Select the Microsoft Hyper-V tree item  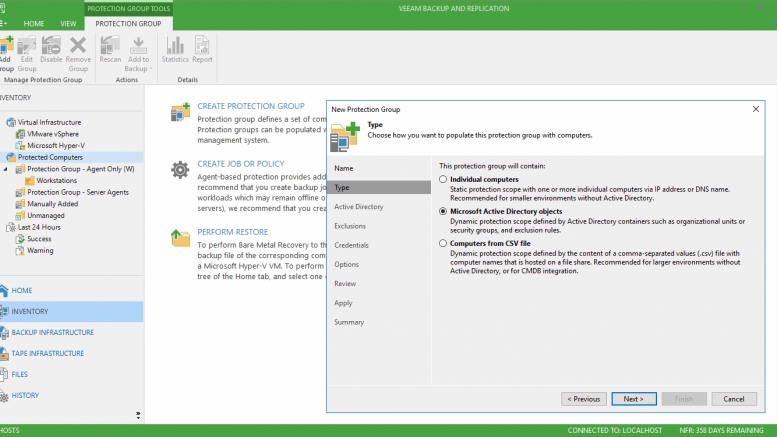(56, 145)
